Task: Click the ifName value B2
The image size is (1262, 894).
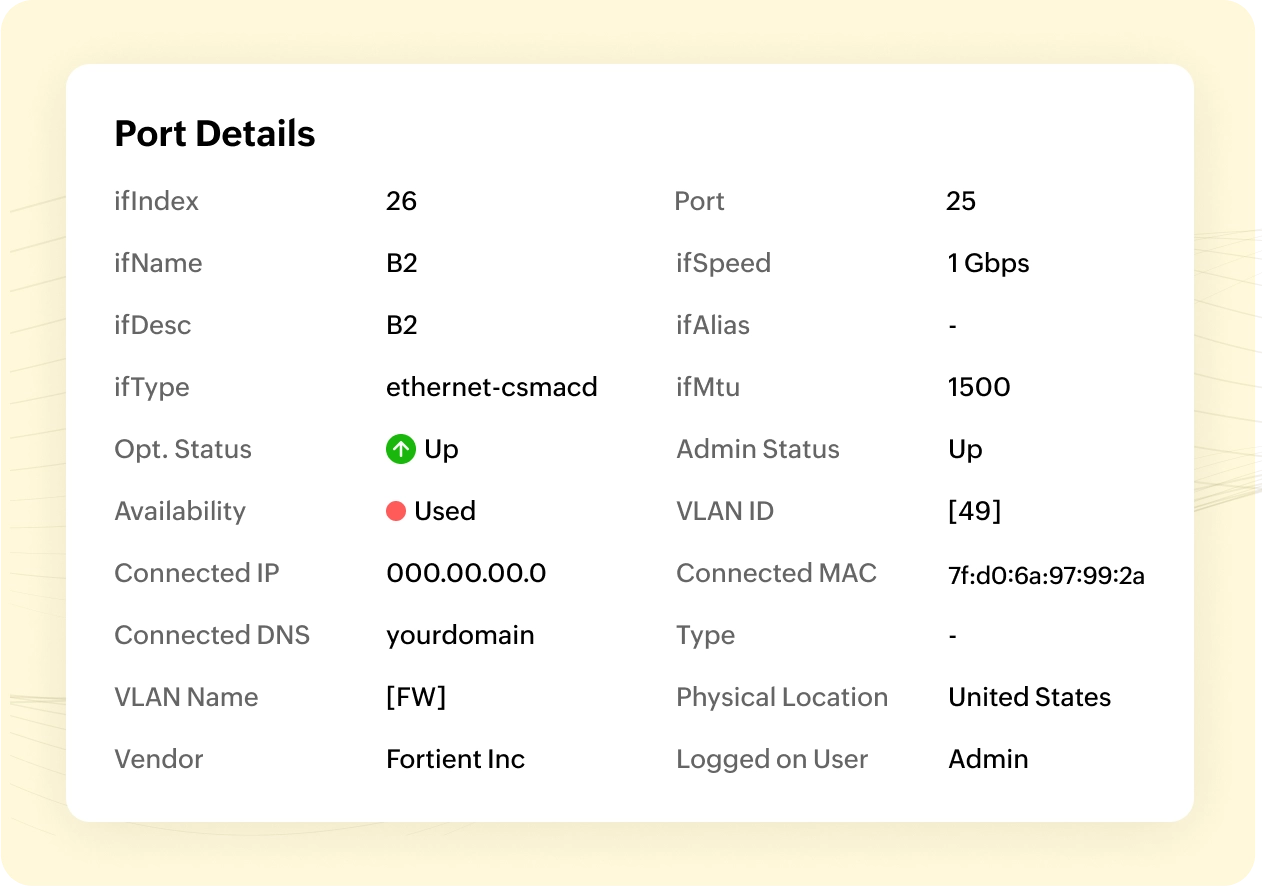Action: [401, 263]
